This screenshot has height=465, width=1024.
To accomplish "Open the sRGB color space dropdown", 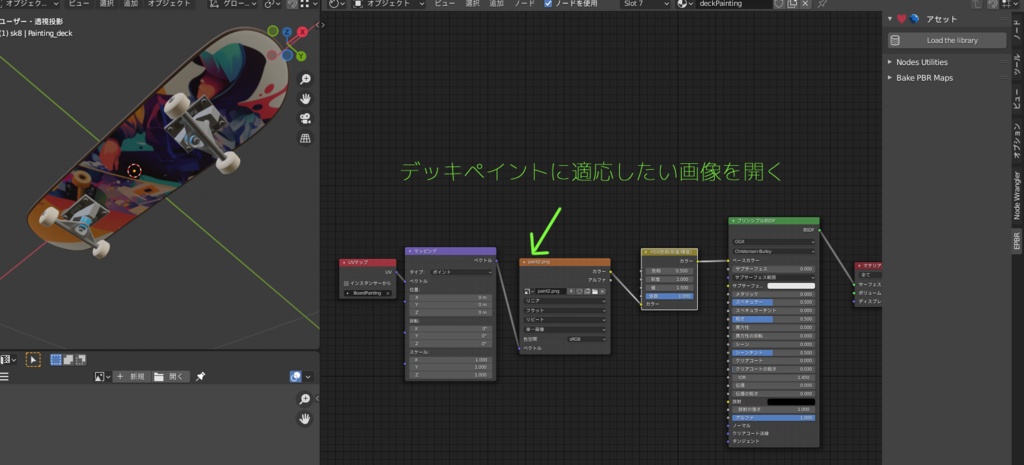I will click(586, 339).
